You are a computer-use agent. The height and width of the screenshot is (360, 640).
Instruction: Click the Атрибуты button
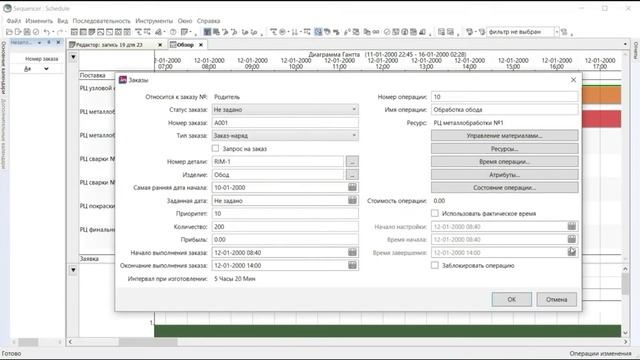504,175
